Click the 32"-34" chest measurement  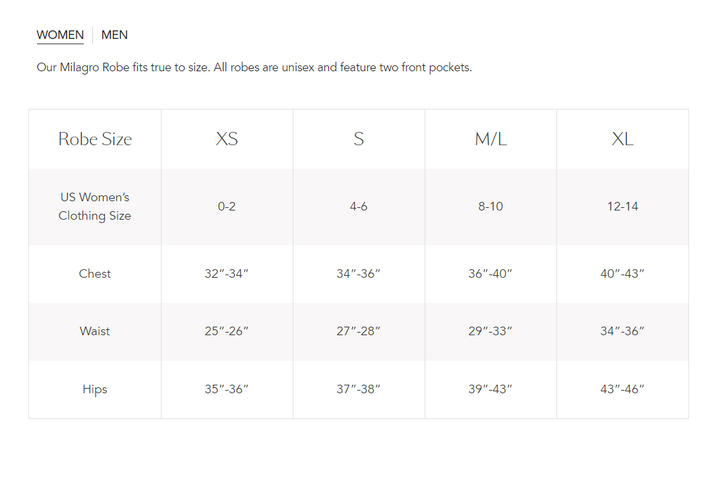[x=227, y=273]
